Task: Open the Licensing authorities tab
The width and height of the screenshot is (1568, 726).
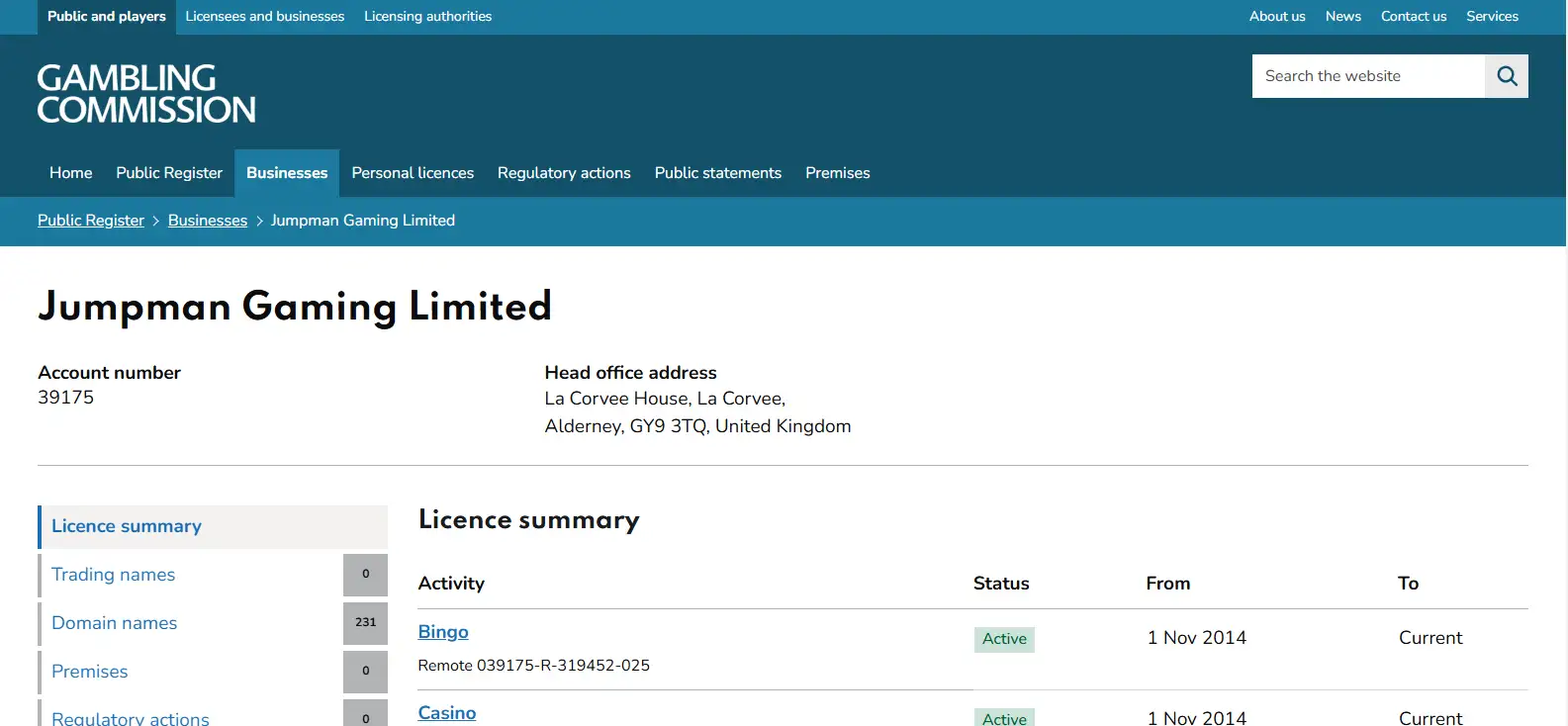Action: [427, 17]
